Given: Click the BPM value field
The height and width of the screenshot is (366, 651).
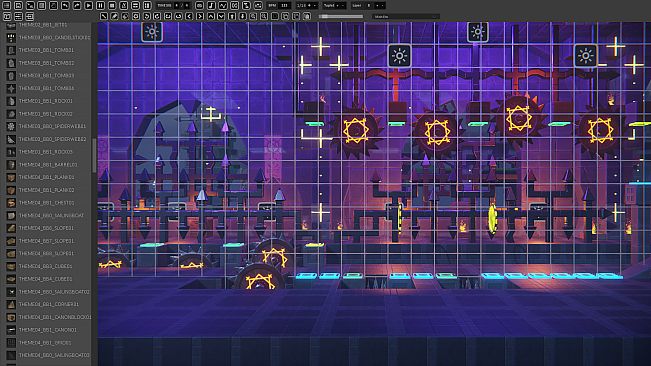Looking at the screenshot, I should [284, 5].
